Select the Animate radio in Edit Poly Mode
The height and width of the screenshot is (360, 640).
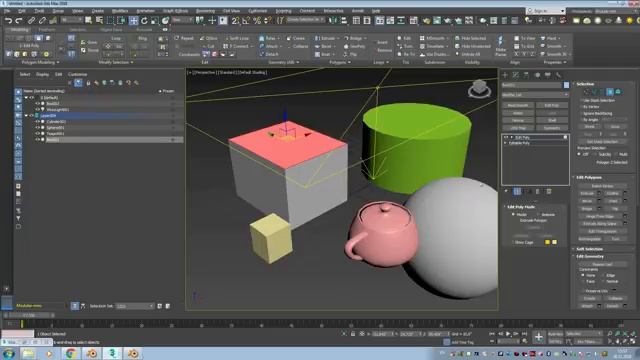click(x=538, y=214)
